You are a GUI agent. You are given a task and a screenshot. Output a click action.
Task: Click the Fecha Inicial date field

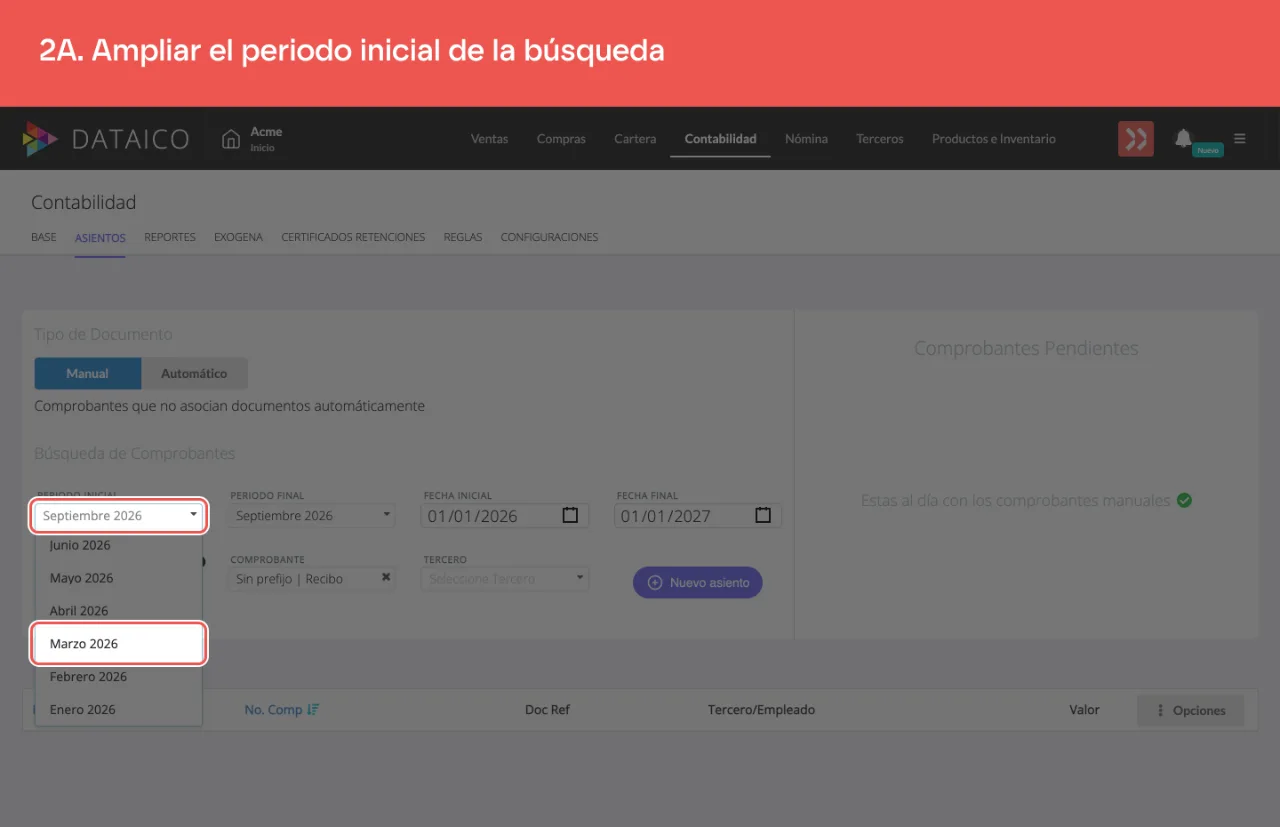coord(506,516)
